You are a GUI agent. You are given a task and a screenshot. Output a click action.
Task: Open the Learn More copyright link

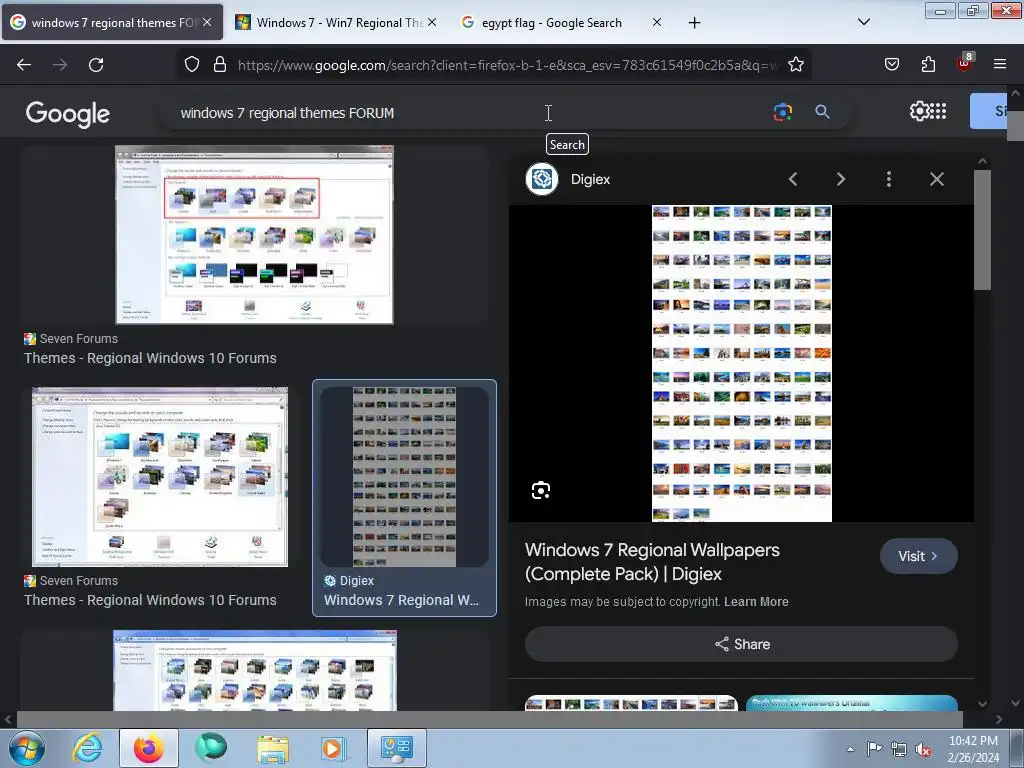pyautogui.click(x=756, y=601)
